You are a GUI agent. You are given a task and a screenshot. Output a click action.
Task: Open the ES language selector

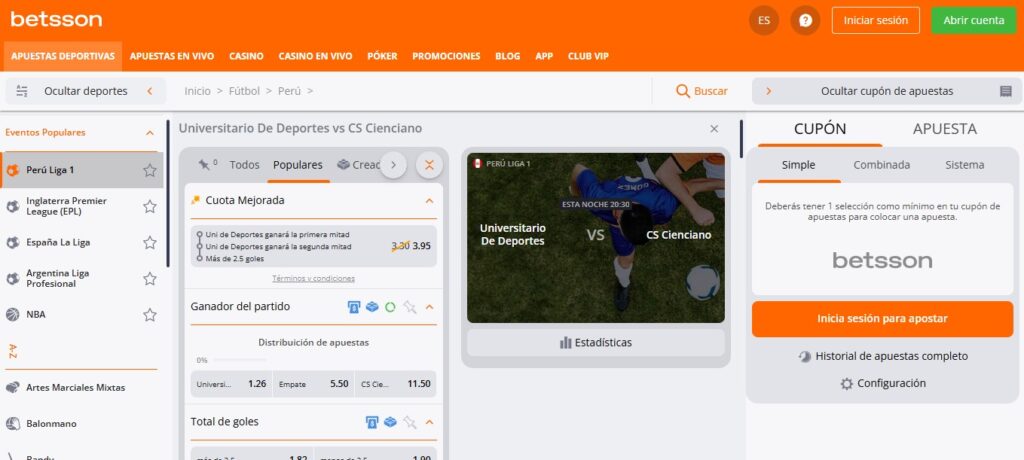tap(763, 20)
